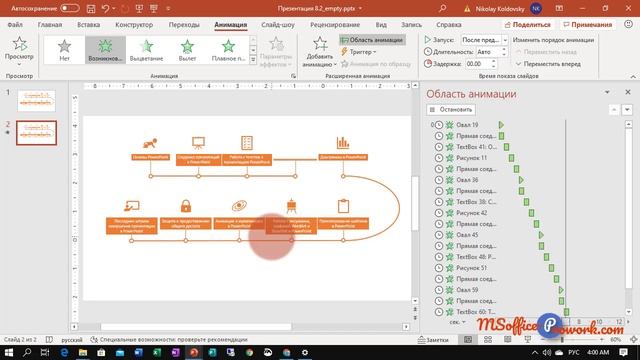Click the lock icon on the slide
640x360 pixels.
click(186, 206)
